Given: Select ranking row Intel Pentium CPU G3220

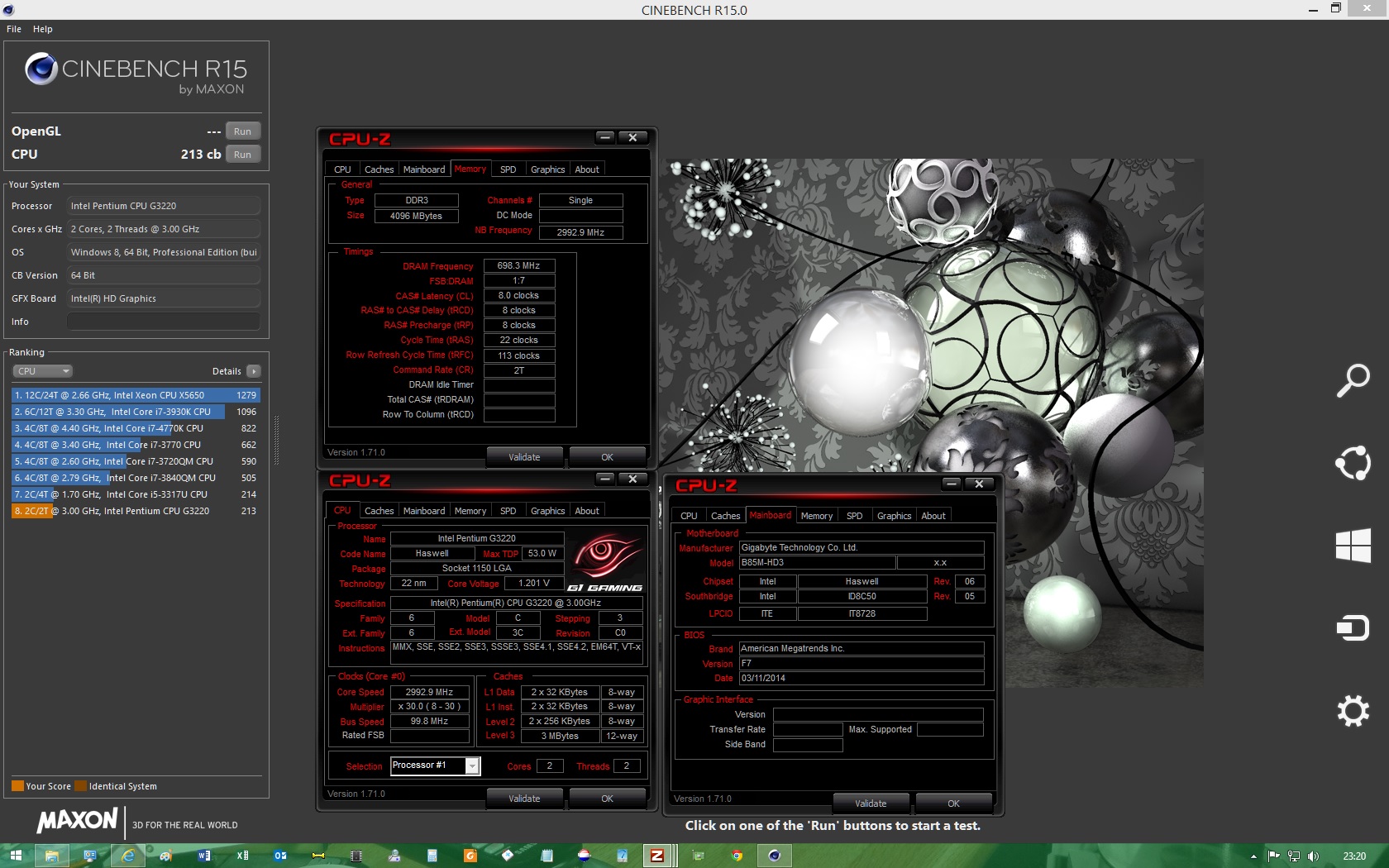Looking at the screenshot, I should coord(136,511).
